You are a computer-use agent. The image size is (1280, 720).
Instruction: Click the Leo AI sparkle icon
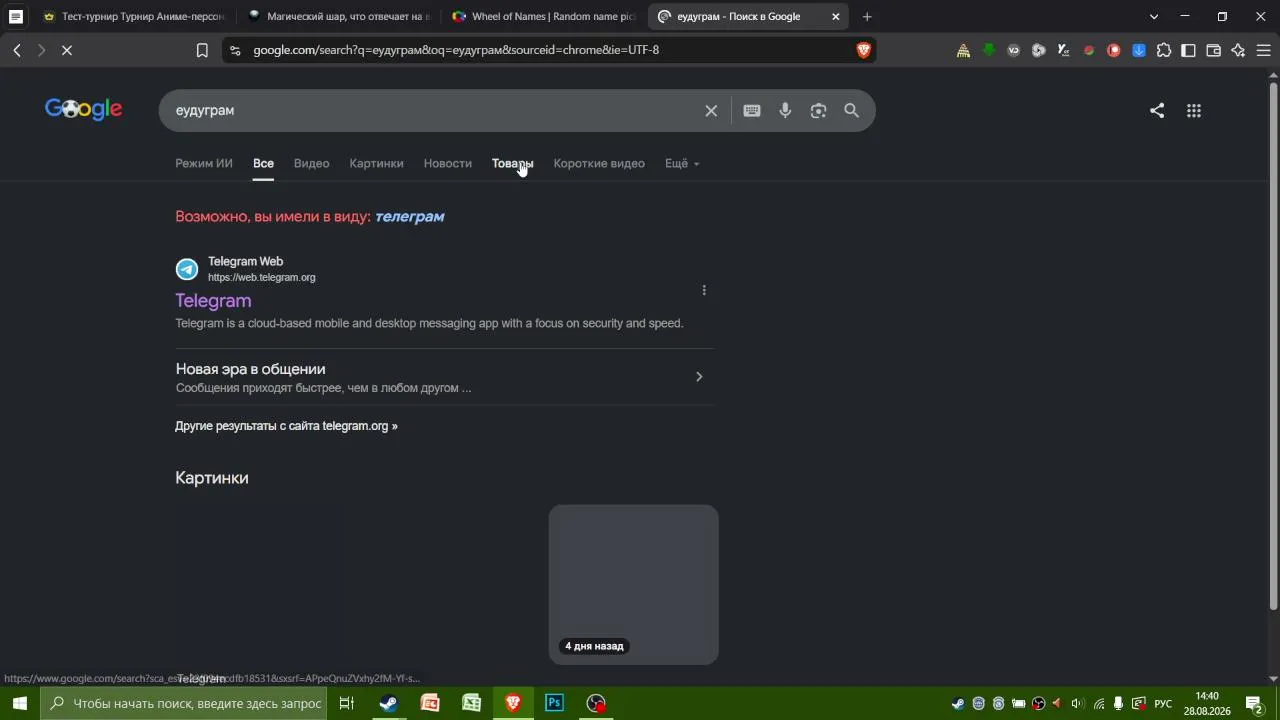(x=1239, y=50)
